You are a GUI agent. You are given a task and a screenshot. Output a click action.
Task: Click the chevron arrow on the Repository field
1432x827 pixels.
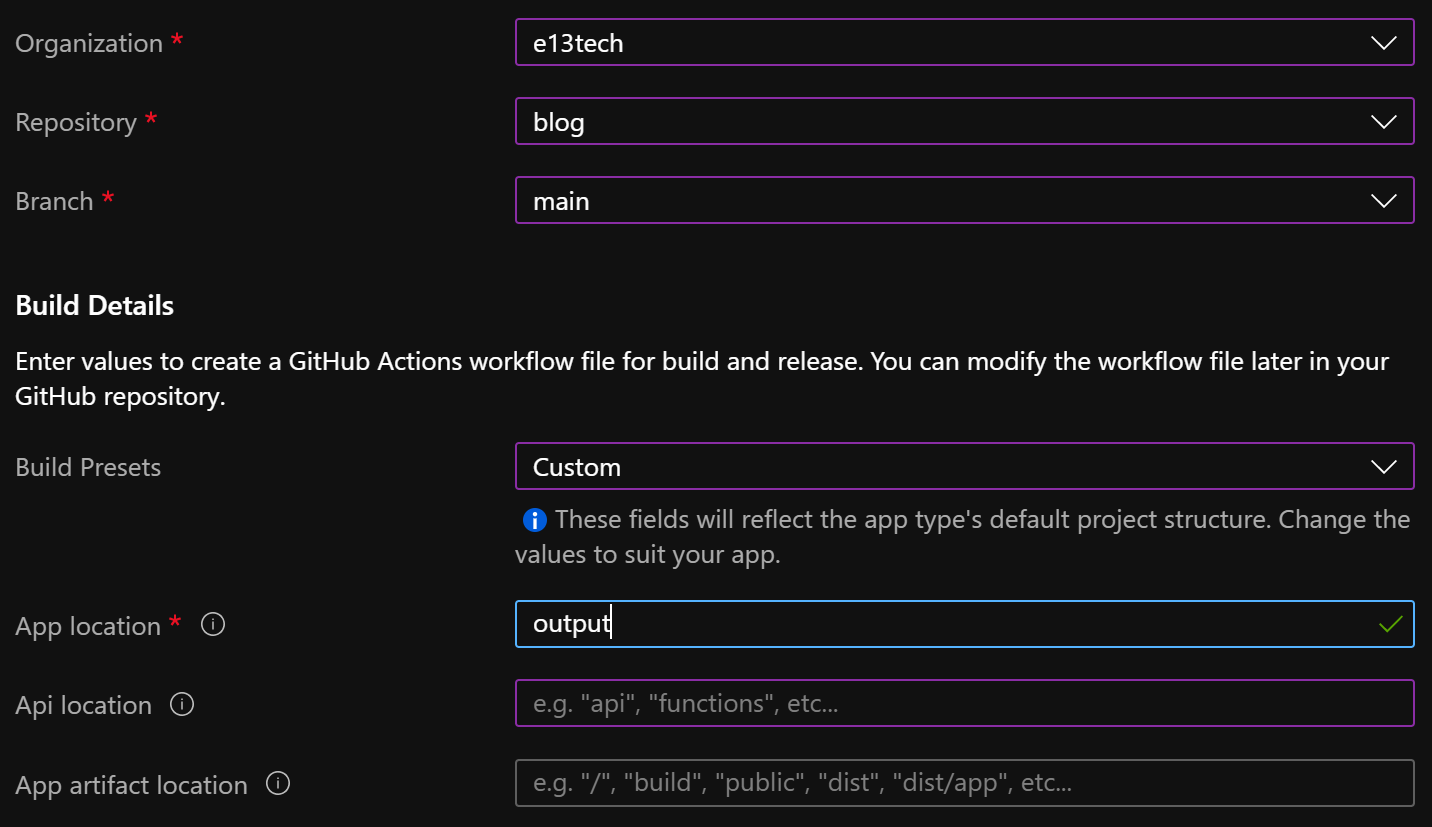1383,122
